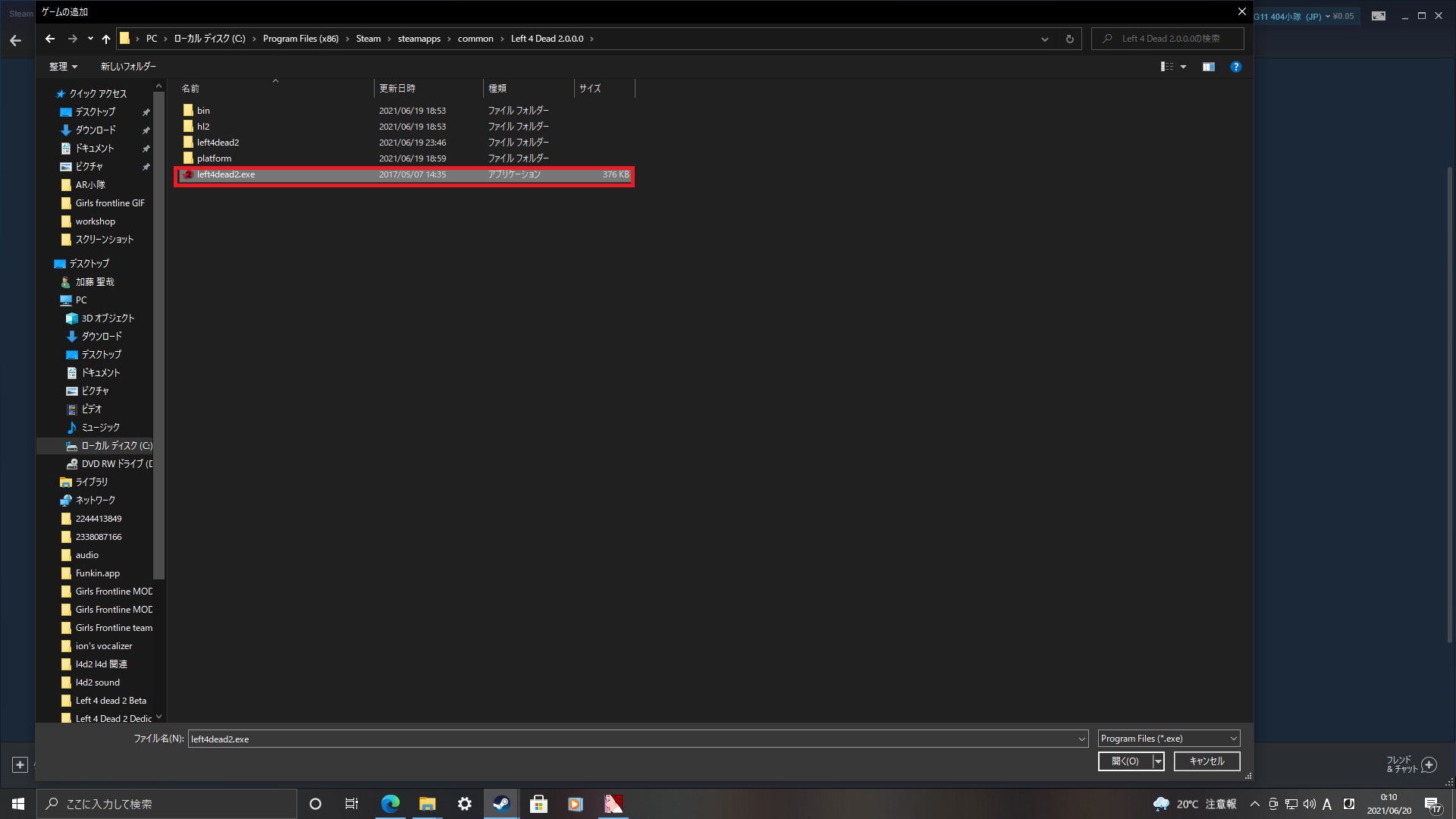
Task: Open Steam from the taskbar
Action: 501,804
